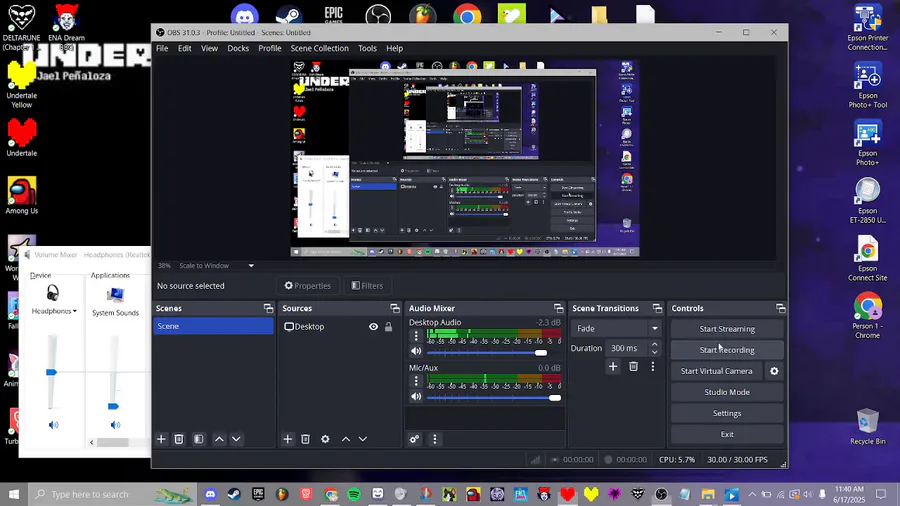Click the transition Duration 300 ms field

626,348
